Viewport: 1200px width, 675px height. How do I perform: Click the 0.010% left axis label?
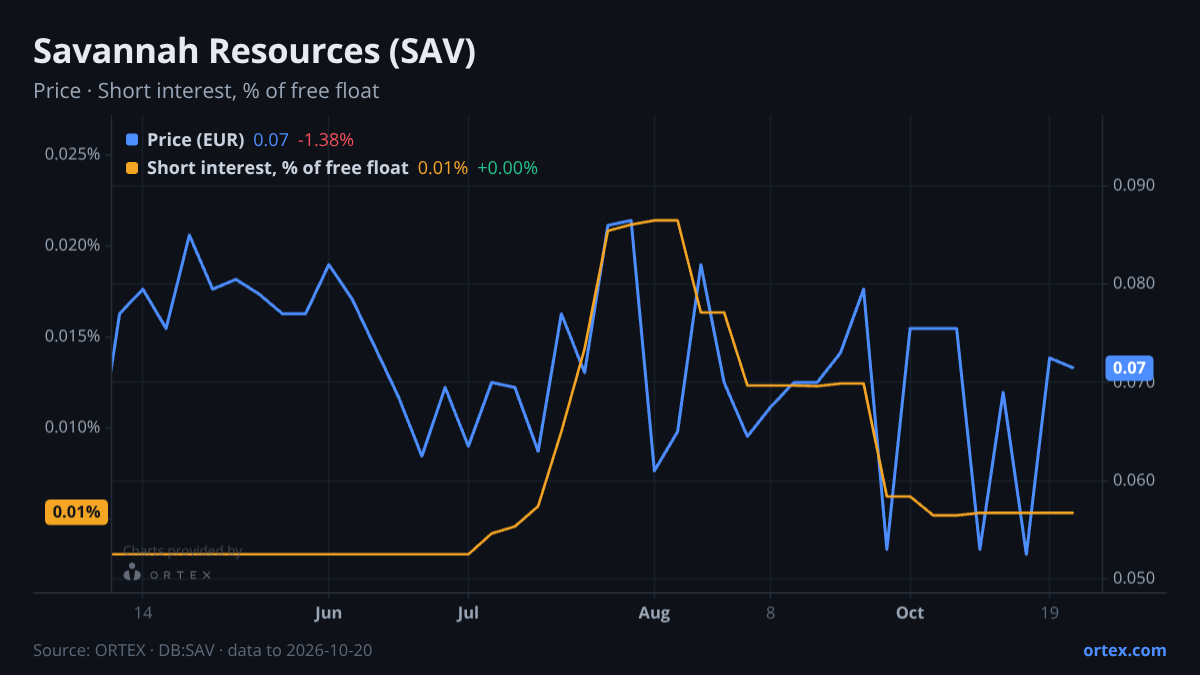click(72, 427)
